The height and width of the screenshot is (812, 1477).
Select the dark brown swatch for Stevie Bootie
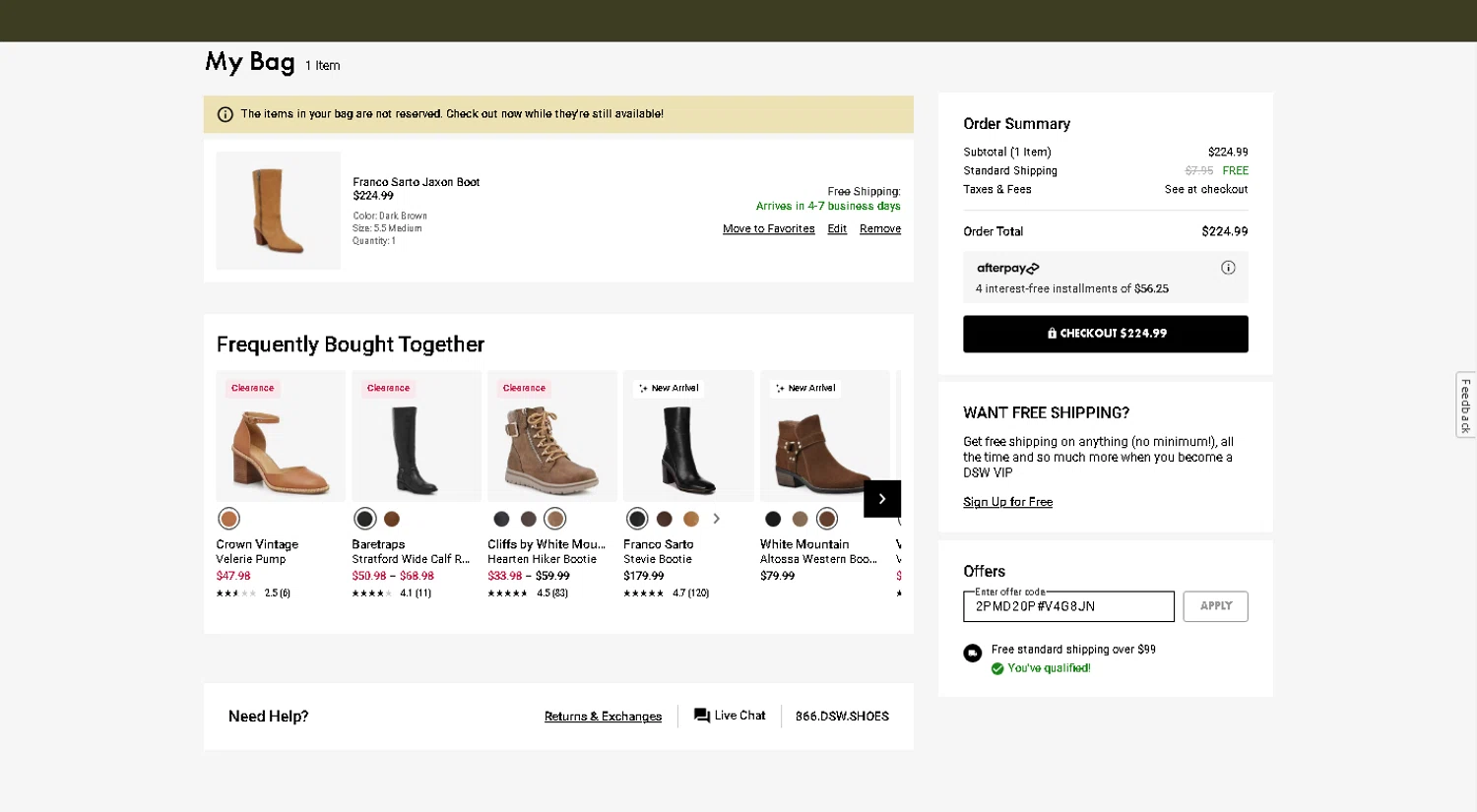[665, 519]
